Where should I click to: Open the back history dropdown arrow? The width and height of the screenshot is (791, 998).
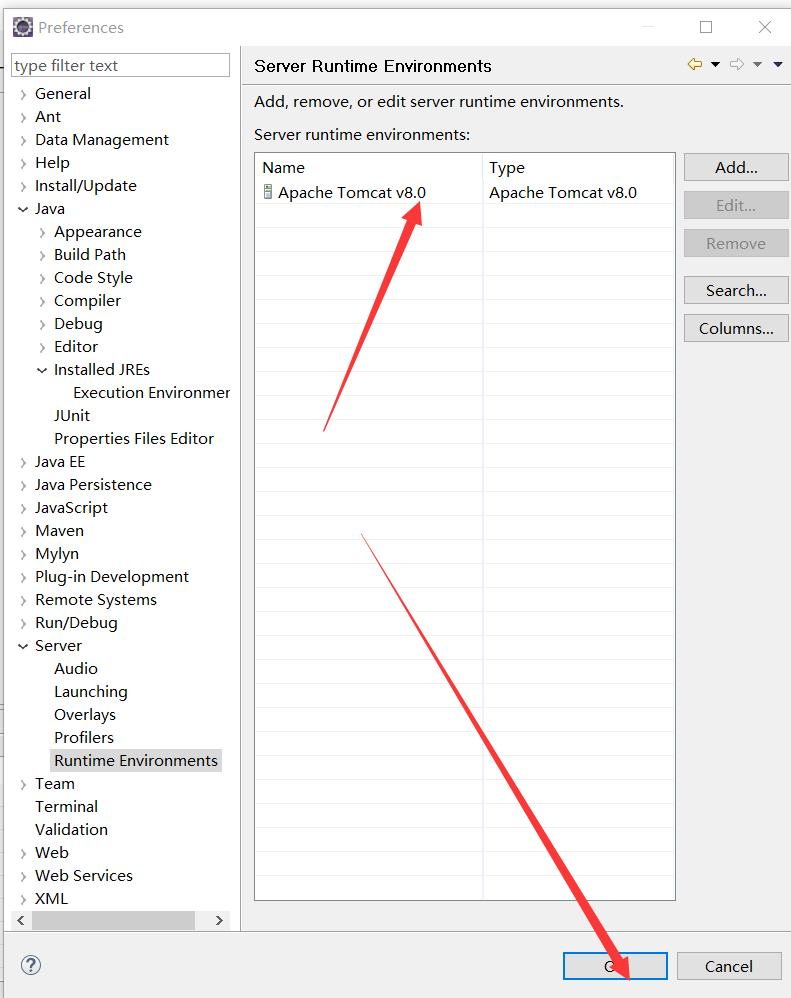[x=715, y=64]
